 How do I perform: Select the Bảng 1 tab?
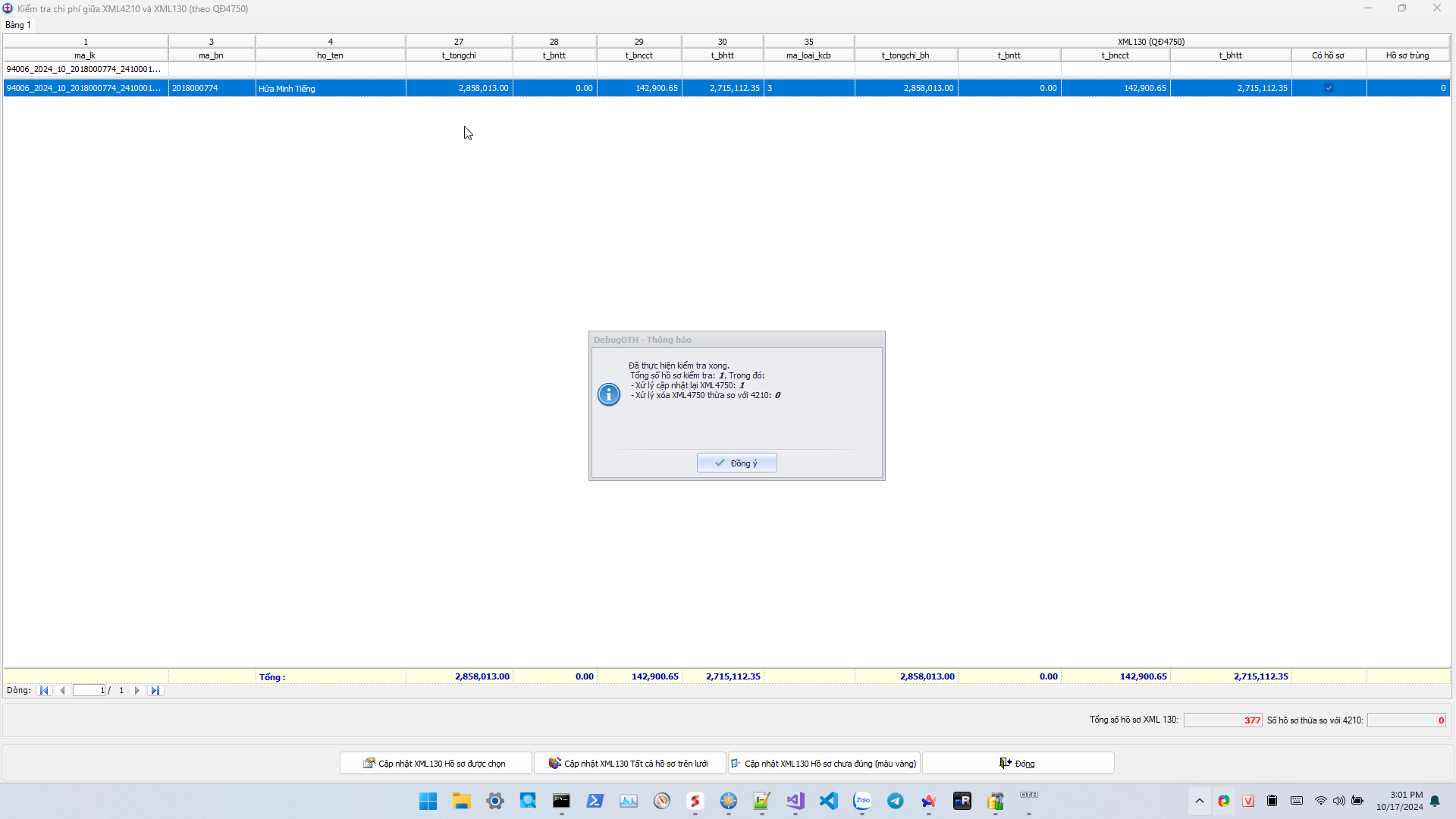pyautogui.click(x=18, y=25)
